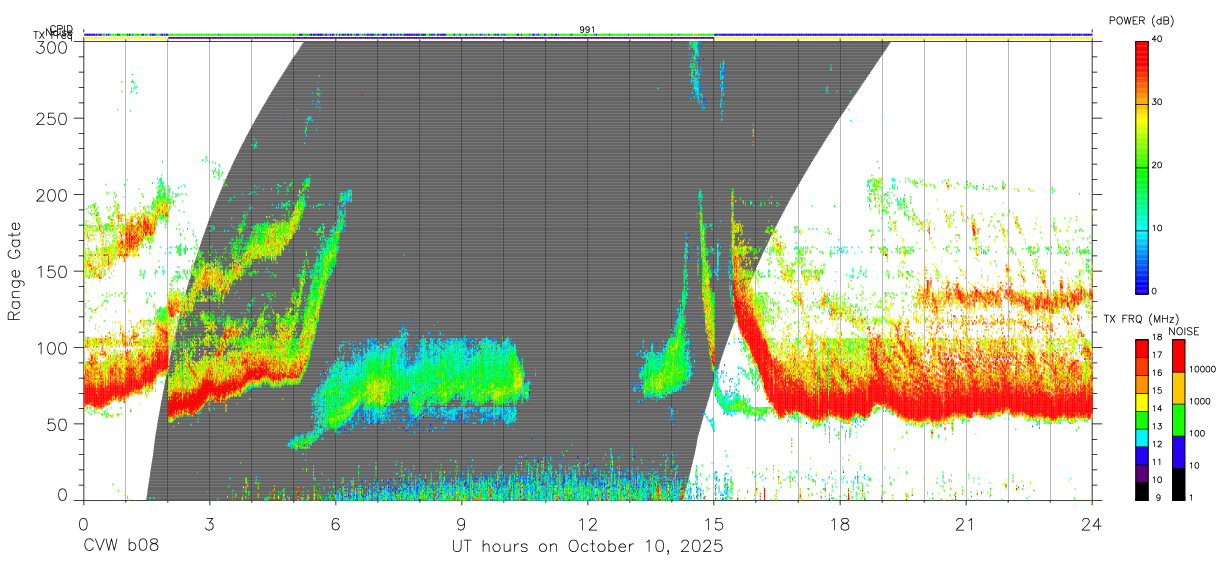
Task: Click the '40' tick on the POWER scale
Action: (x=1157, y=40)
